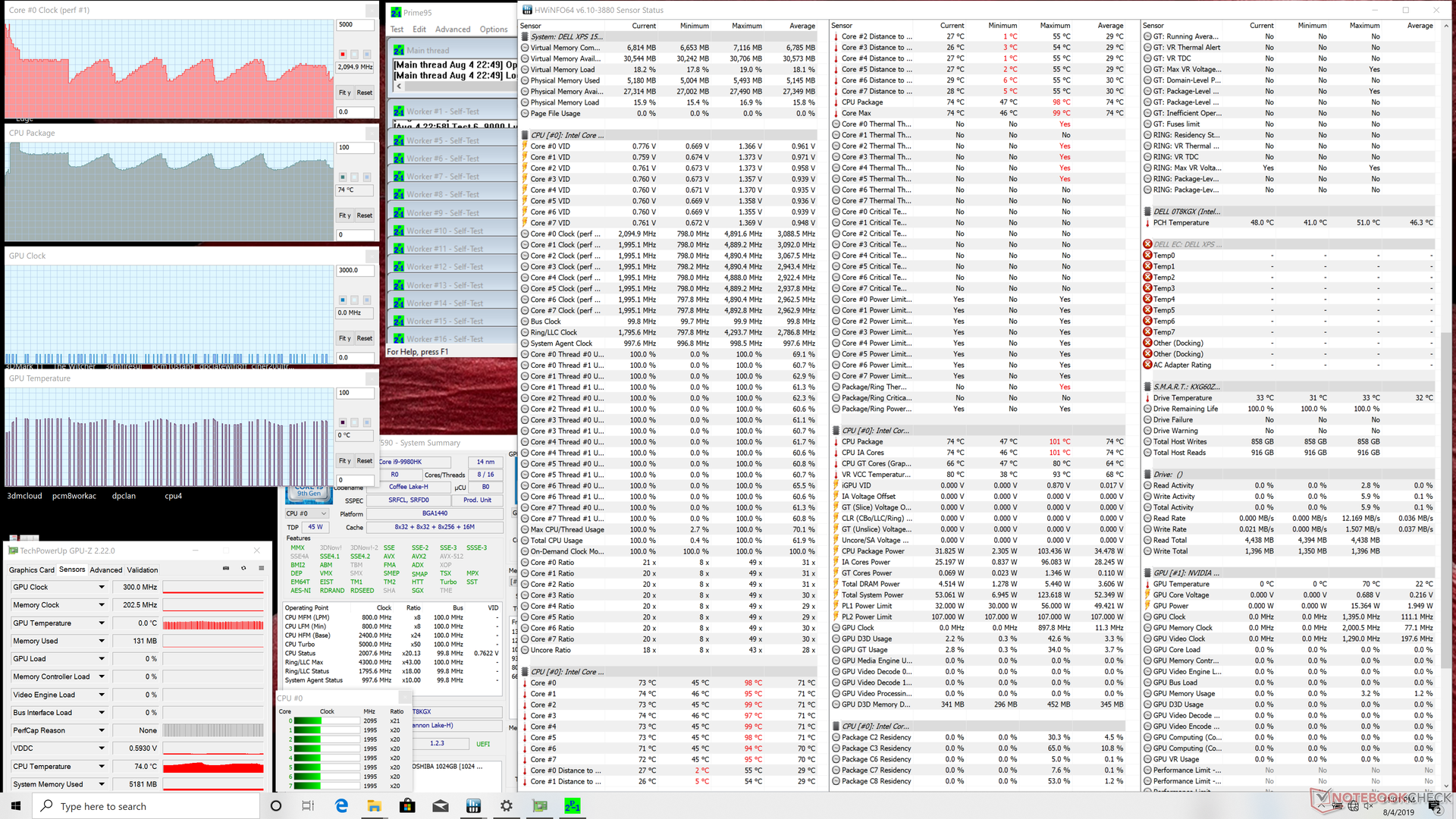Click the HWiNFO icon in the taskbar
1456x819 pixels.
(x=473, y=805)
